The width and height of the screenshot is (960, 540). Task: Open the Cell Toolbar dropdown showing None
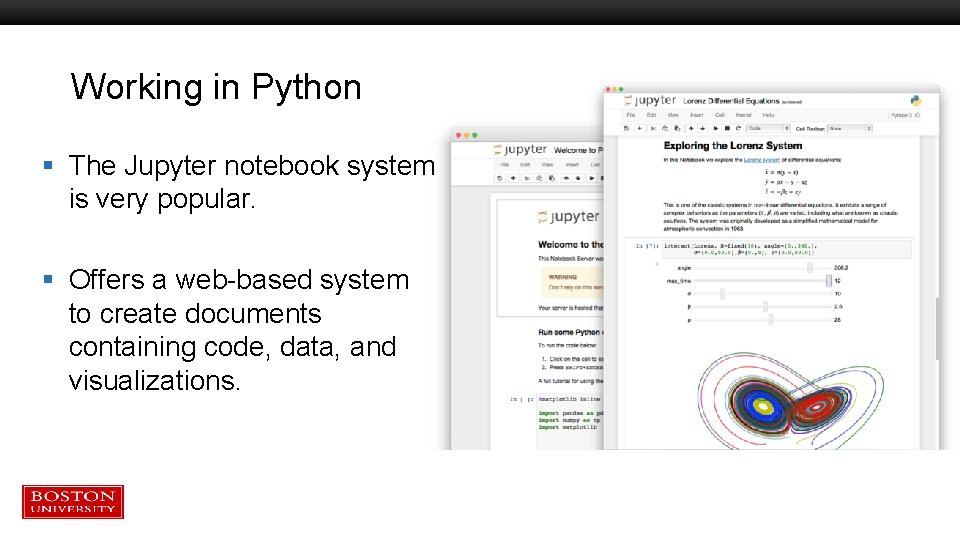[x=849, y=129]
